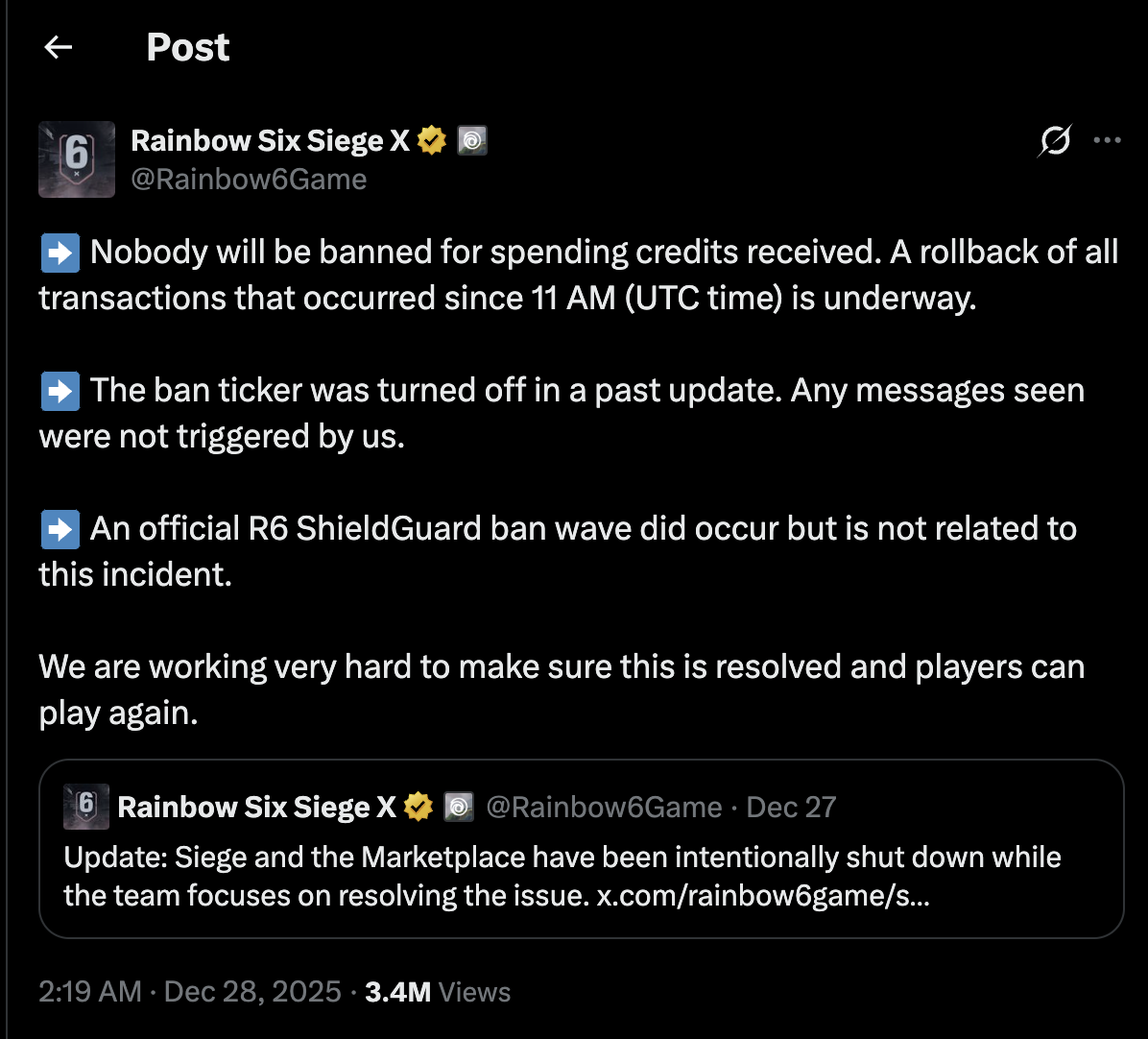Screen dimensions: 1148x1039
Task: Open the Rainbow Six Siege X profile avatar
Action: 76,159
